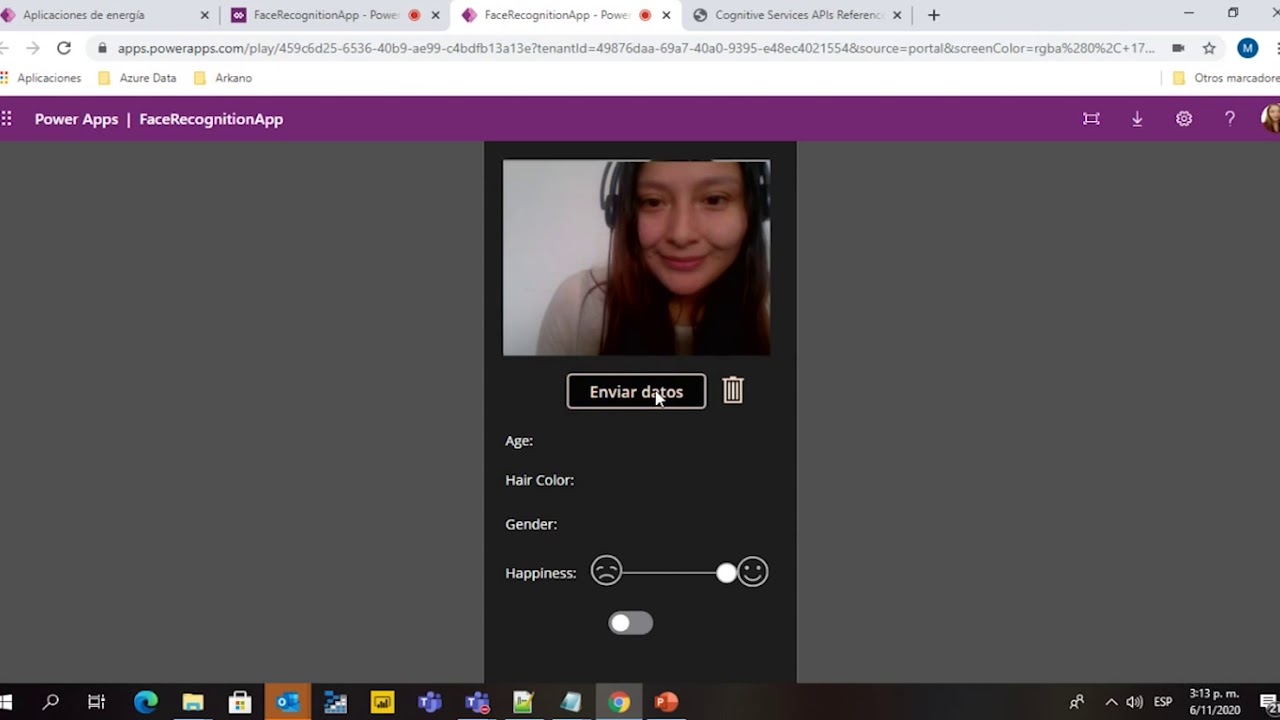The height and width of the screenshot is (720, 1280).
Task: Close the Cognitive Services APIs tab
Action: point(897,15)
